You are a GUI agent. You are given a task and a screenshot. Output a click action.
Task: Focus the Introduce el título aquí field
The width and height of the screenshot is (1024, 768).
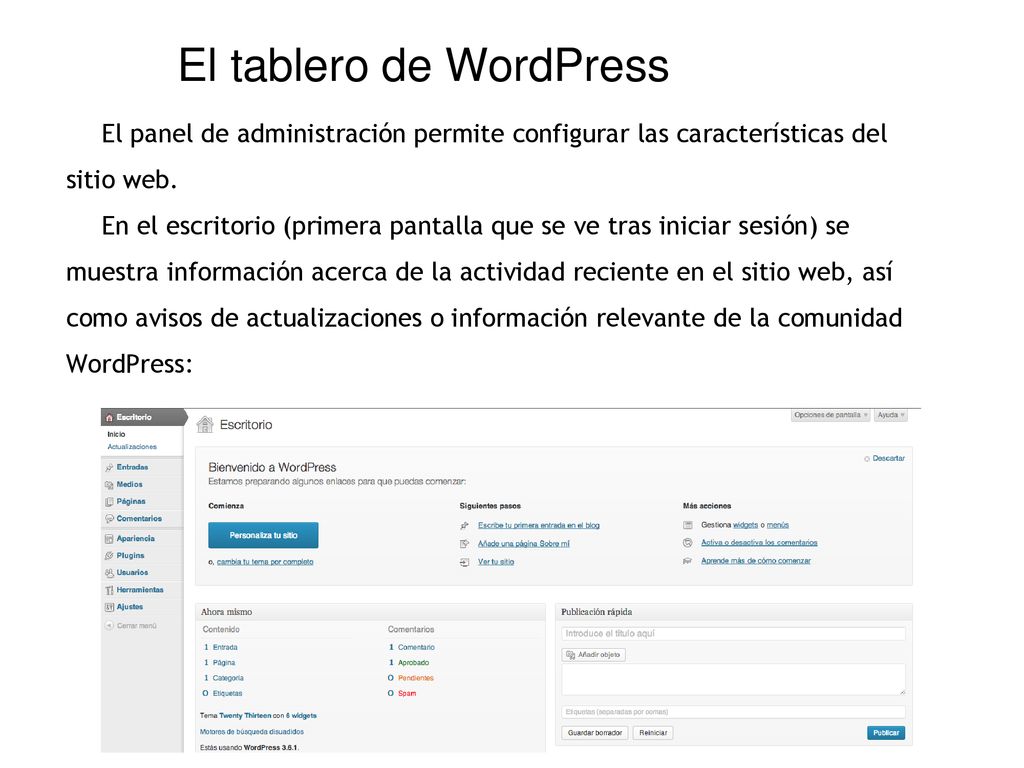(x=733, y=633)
